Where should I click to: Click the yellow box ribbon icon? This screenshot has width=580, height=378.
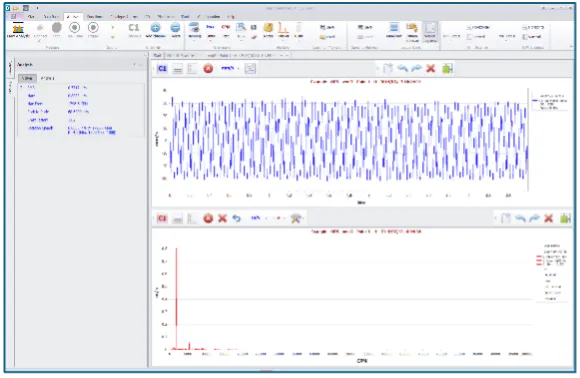pyautogui.click(x=268, y=27)
